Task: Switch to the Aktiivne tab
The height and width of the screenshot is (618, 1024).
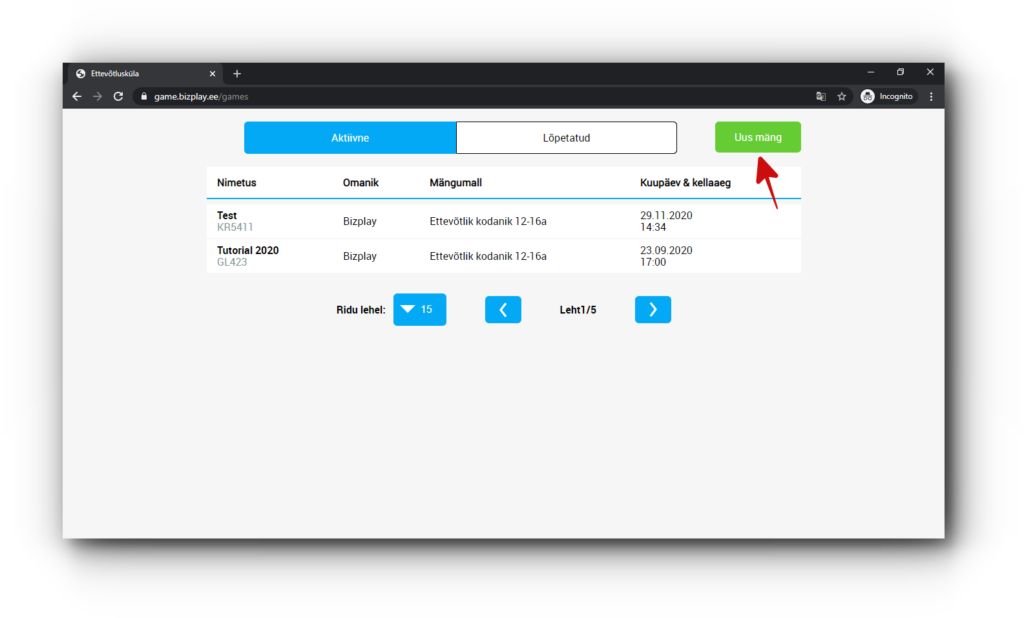Action: coord(350,138)
